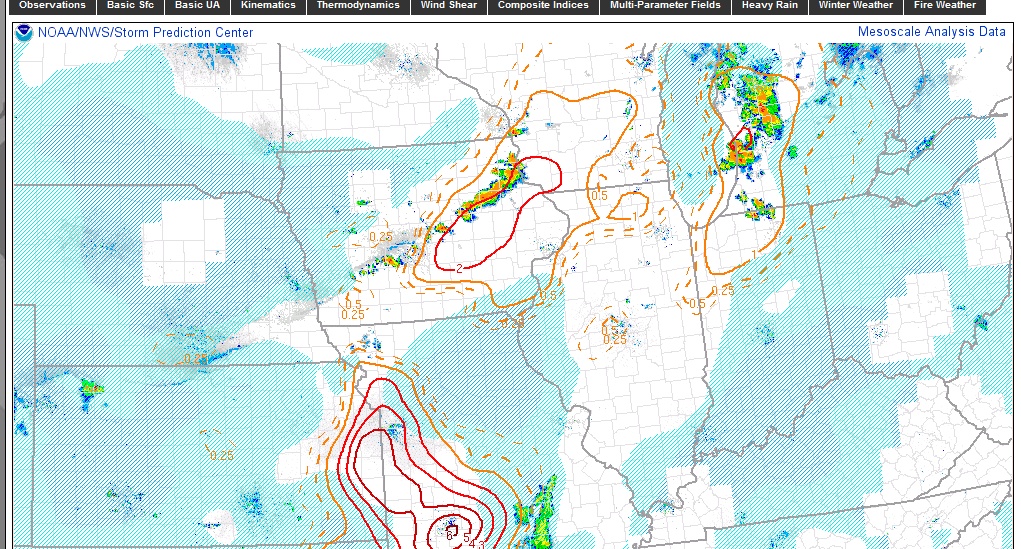Click the NOAA/NWS/Storm Prediction Center title
This screenshot has height=549, width=1021.
click(x=145, y=33)
